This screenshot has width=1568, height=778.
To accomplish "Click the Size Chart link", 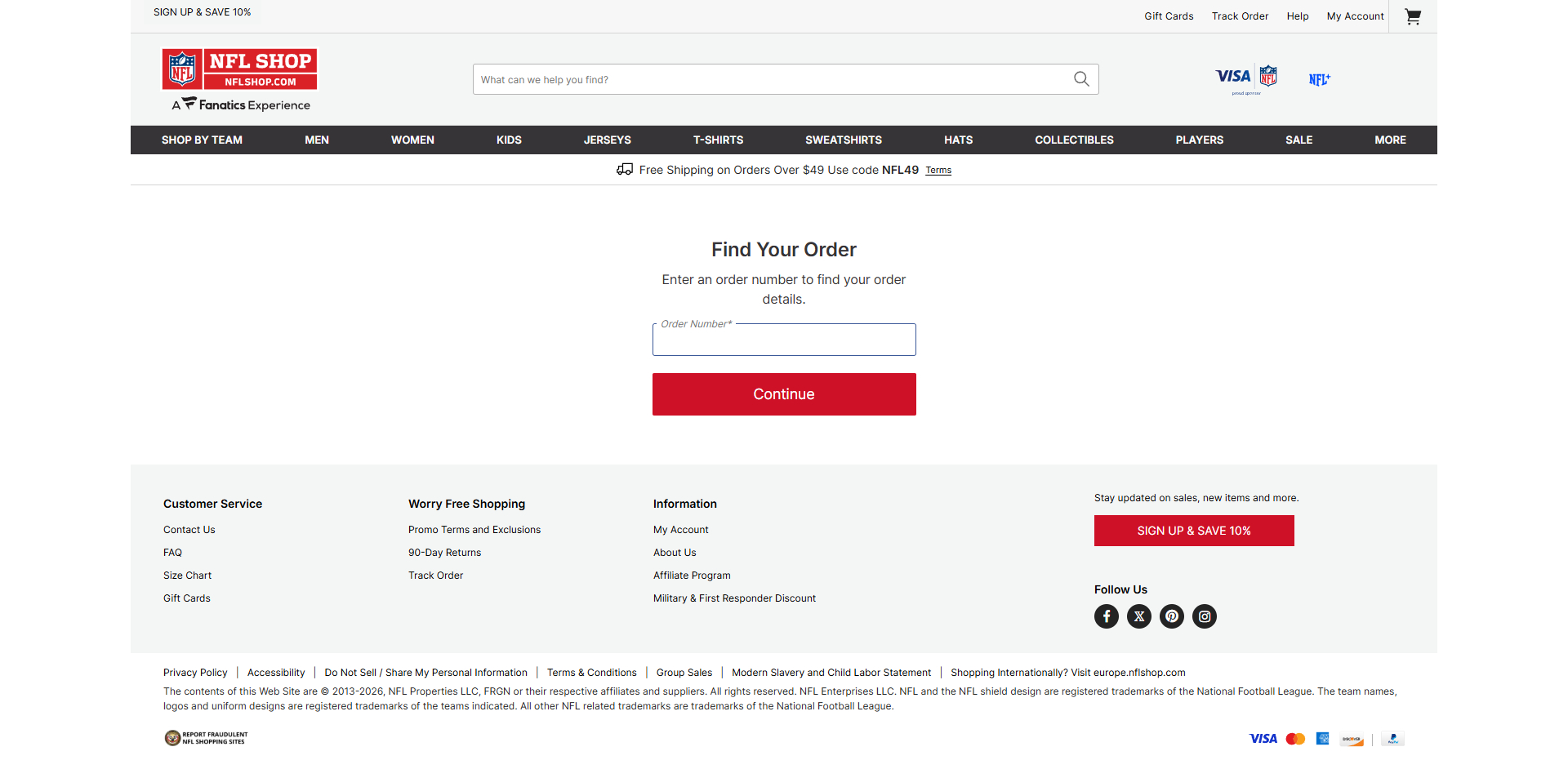I will [187, 576].
